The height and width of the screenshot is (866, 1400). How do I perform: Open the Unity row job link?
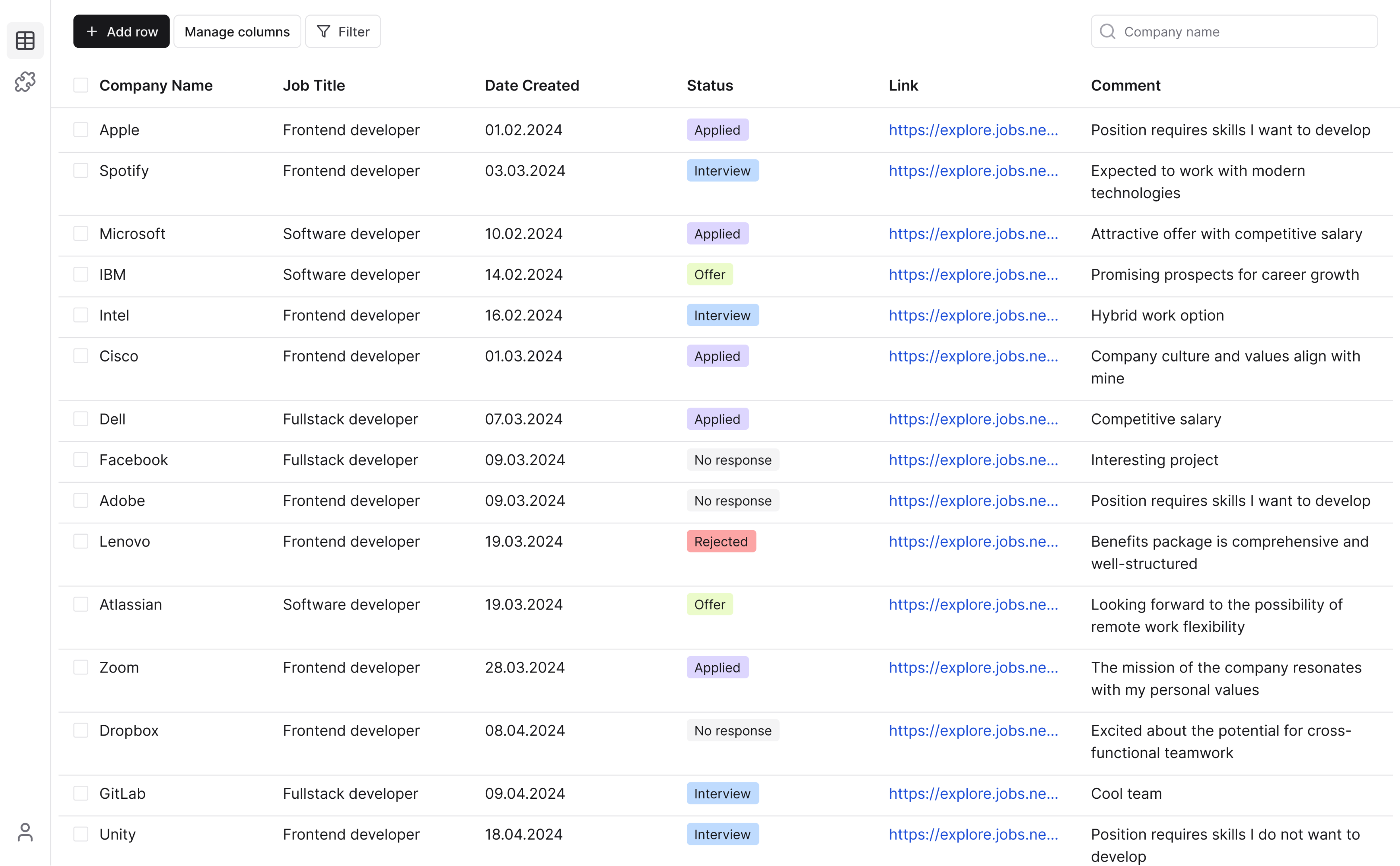click(x=973, y=834)
